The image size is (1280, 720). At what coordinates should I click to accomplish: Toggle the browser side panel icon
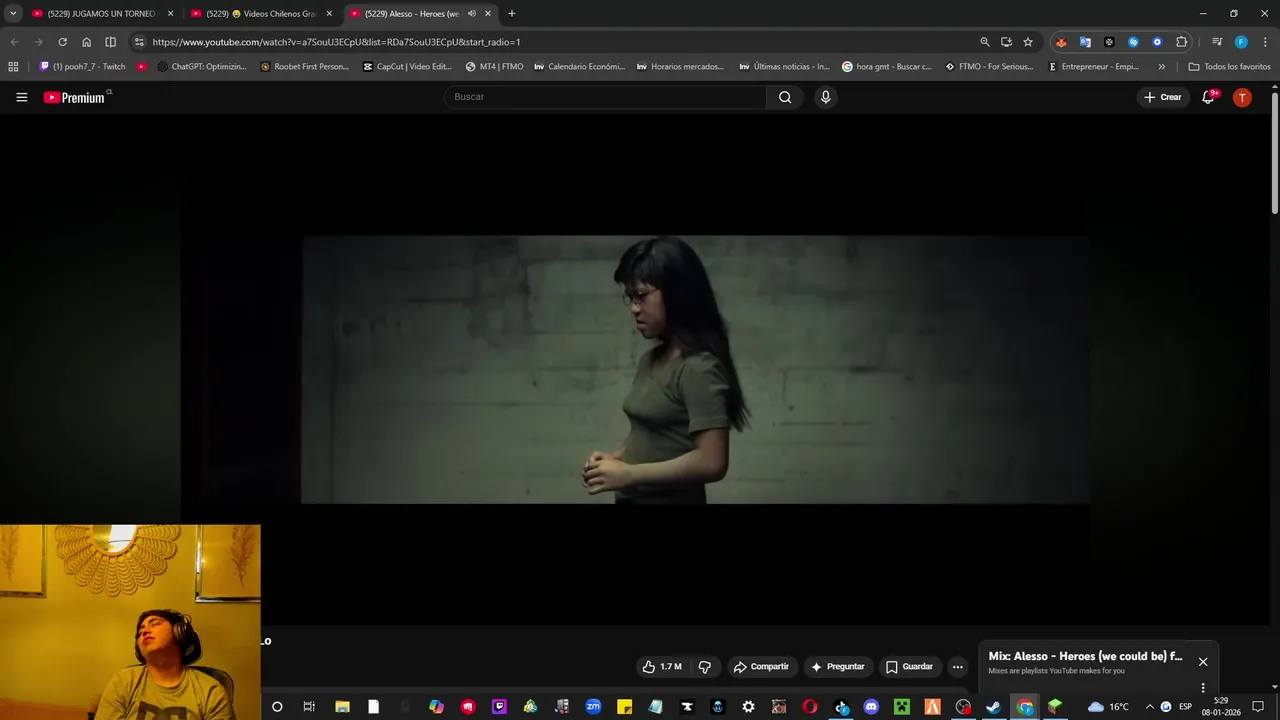tap(110, 42)
